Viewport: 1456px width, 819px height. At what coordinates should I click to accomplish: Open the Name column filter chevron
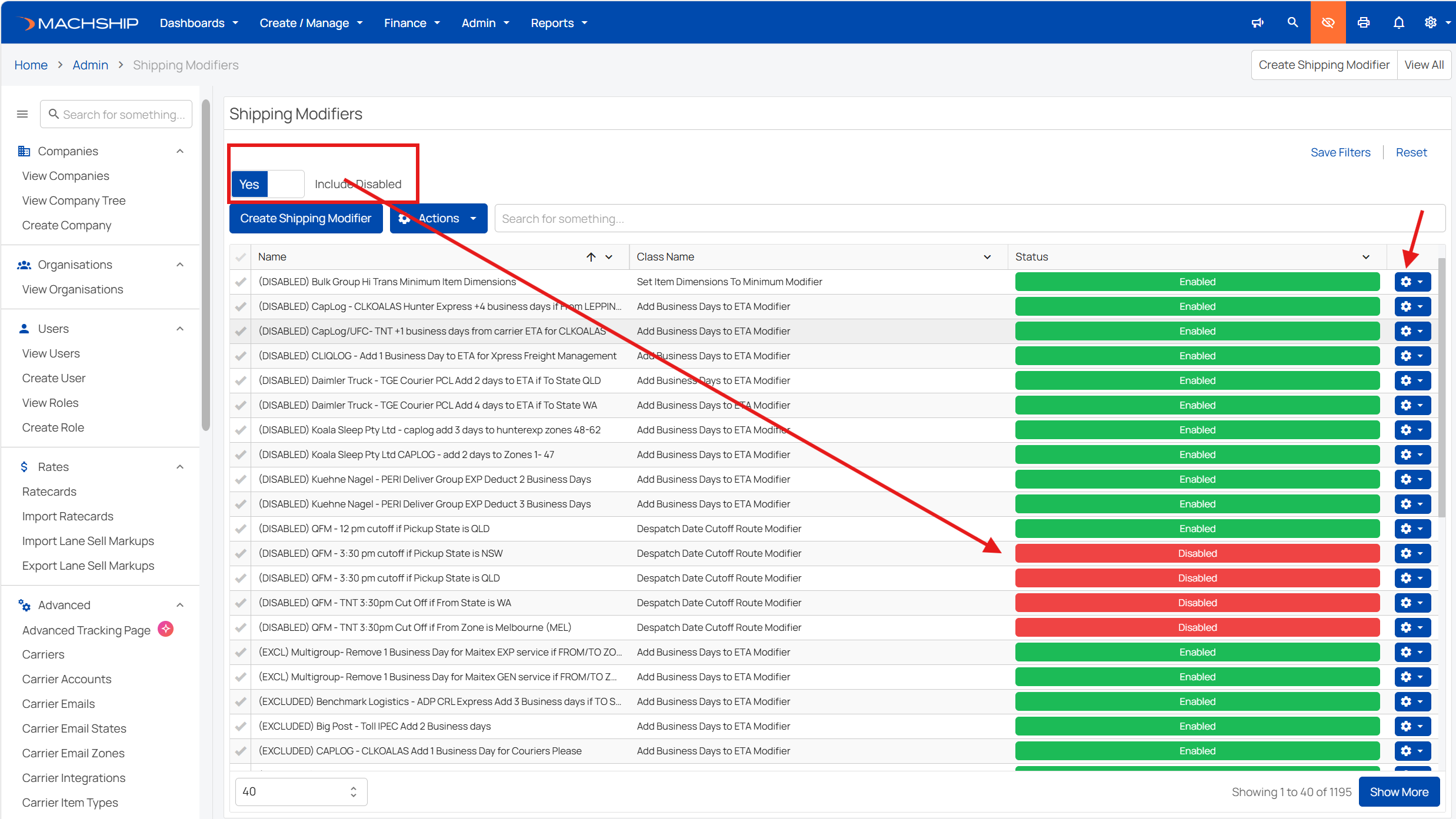[x=609, y=257]
